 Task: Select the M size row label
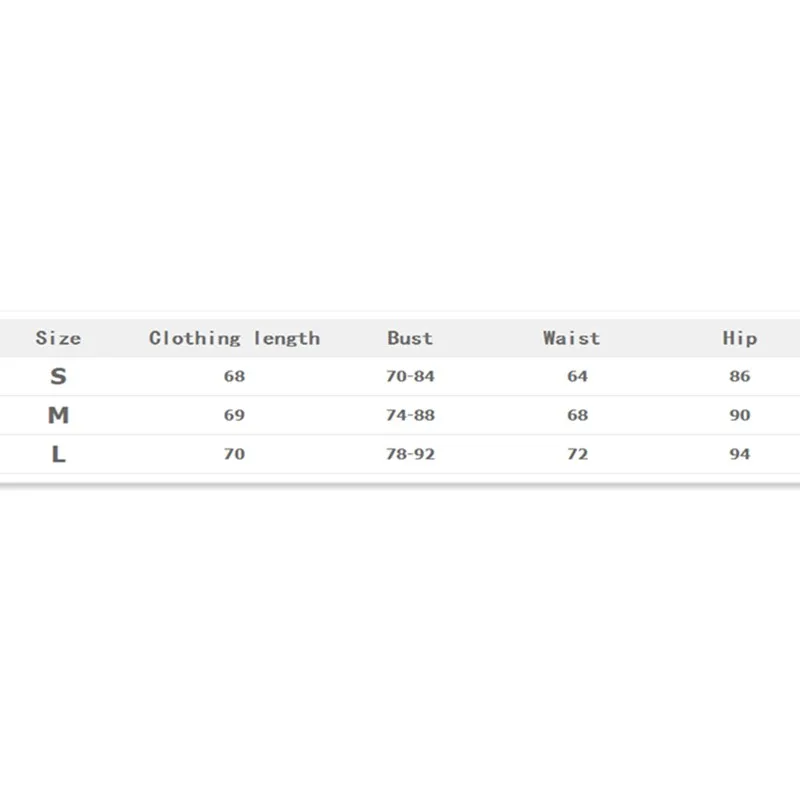tap(58, 416)
